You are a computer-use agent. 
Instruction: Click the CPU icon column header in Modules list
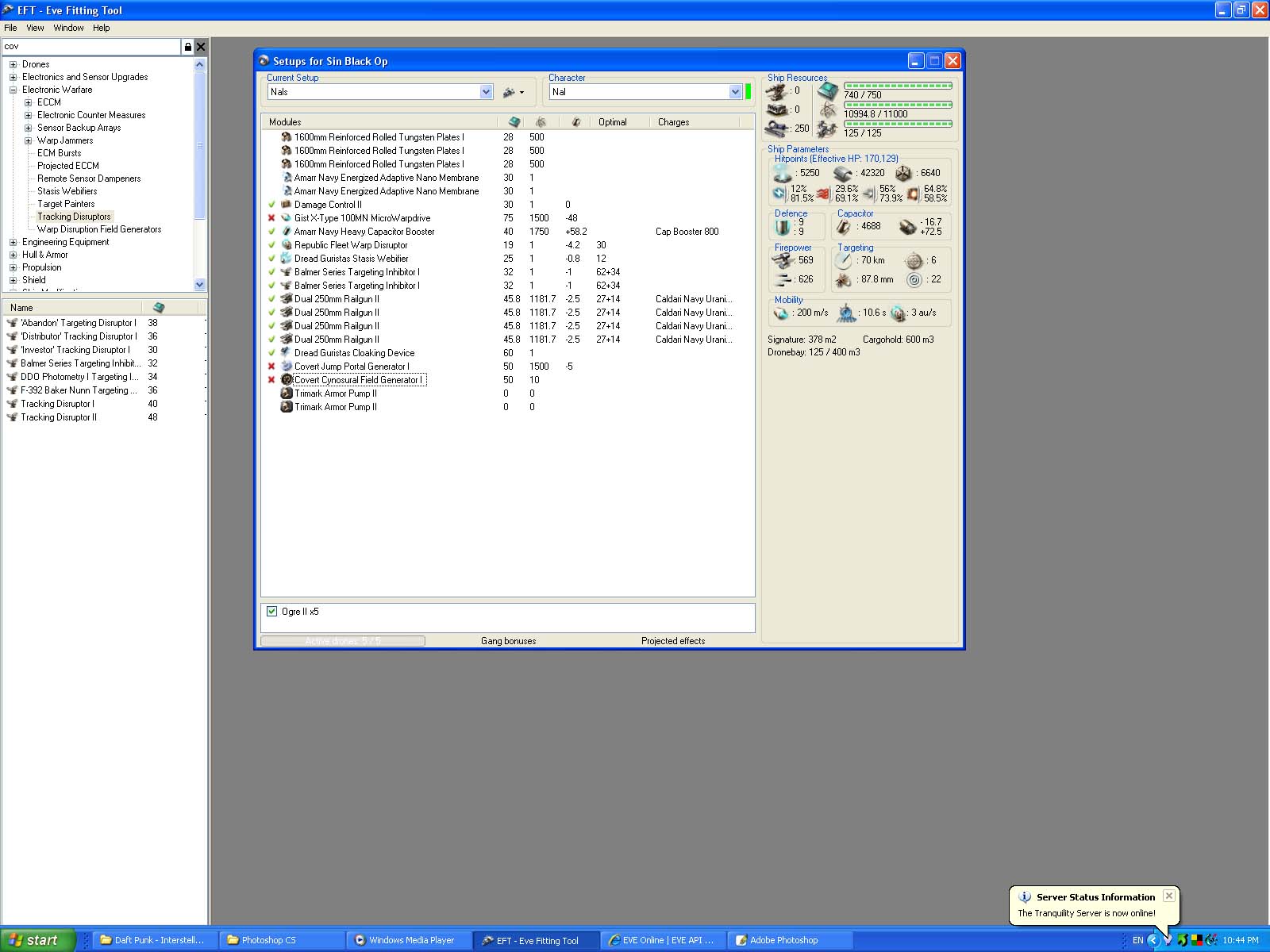point(514,122)
